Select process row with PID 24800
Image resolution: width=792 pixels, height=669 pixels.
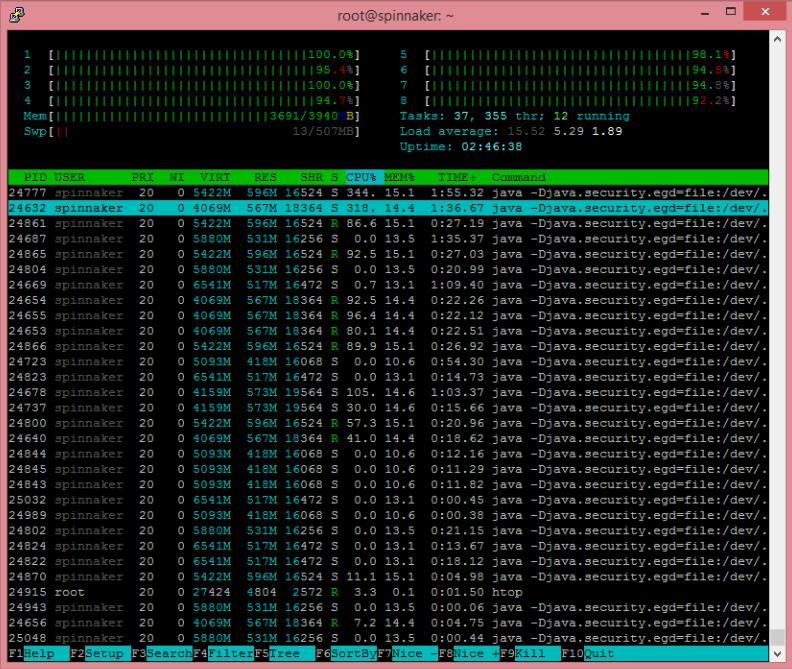388,423
